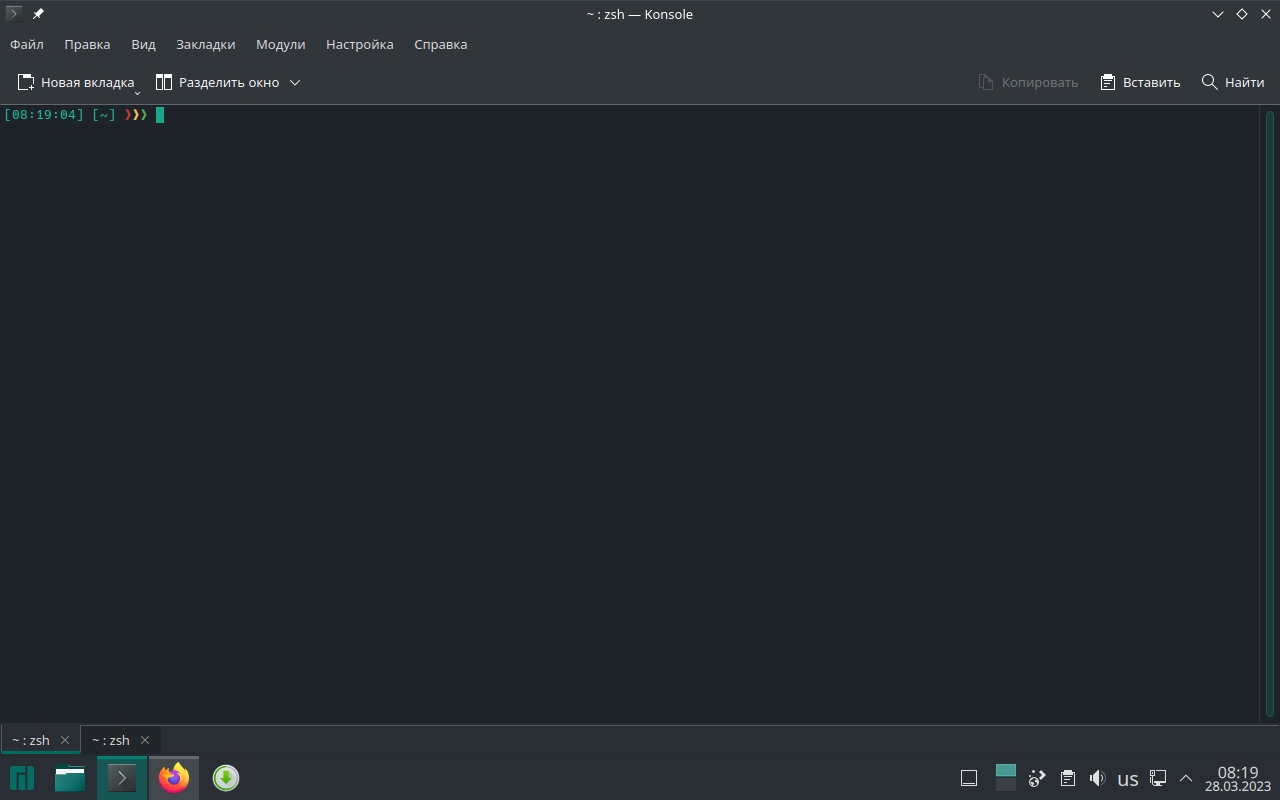This screenshot has width=1280, height=800.
Task: Click the terminal scrollbar
Action: (x=1270, y=414)
